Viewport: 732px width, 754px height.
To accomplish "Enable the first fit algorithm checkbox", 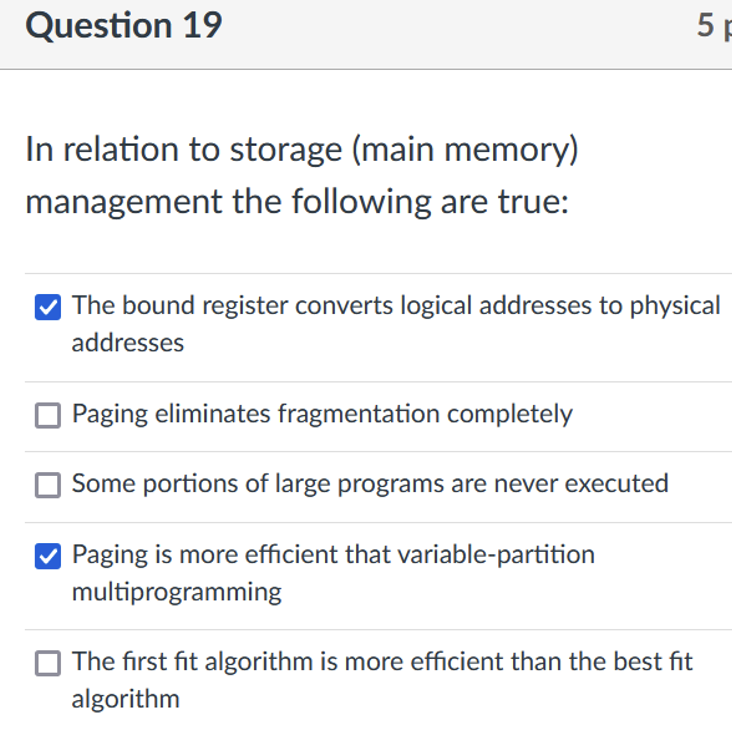I will coord(48,663).
